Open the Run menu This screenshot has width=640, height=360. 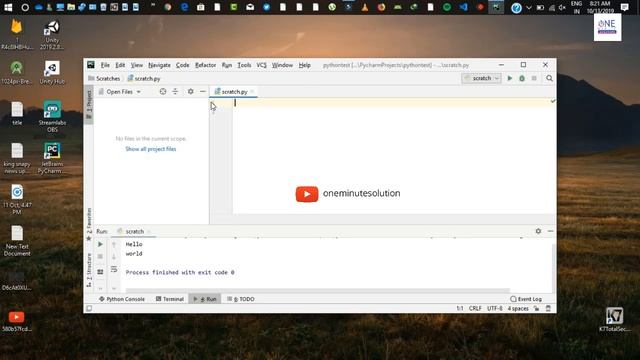[227, 65]
